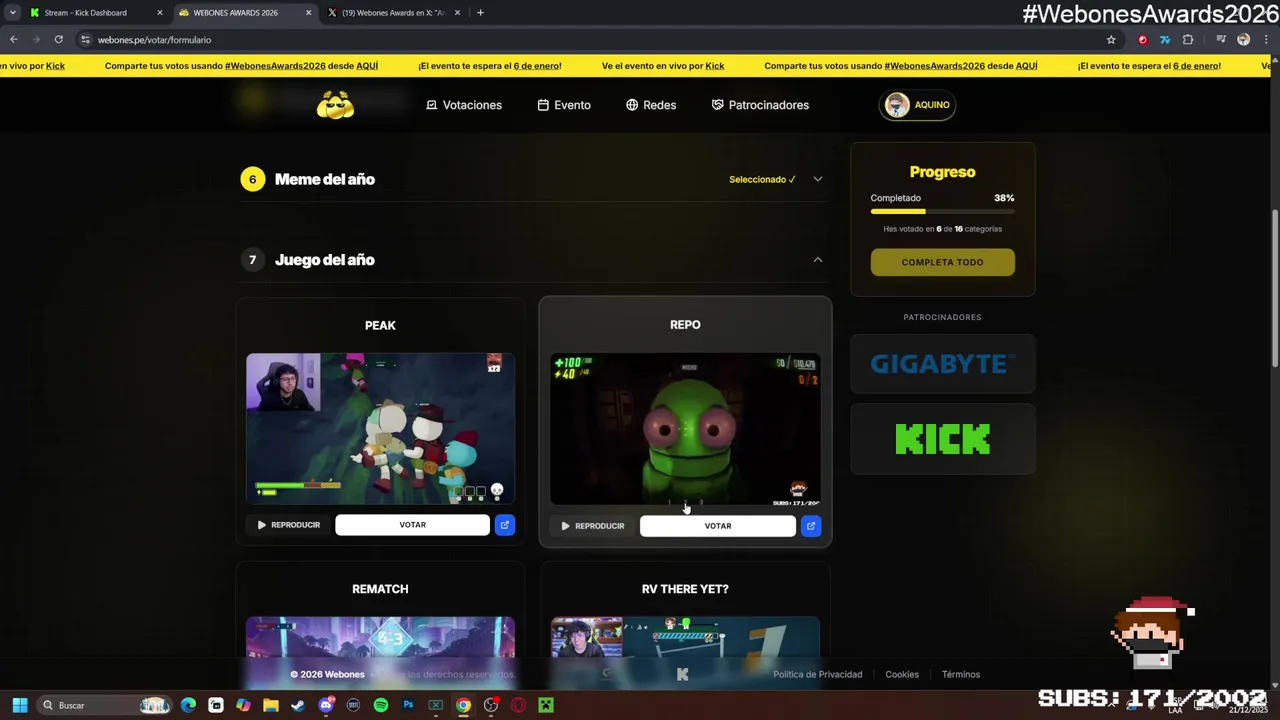Image resolution: width=1280 pixels, height=720 pixels.
Task: Open the tab search dropdown arrow
Action: [x=12, y=13]
